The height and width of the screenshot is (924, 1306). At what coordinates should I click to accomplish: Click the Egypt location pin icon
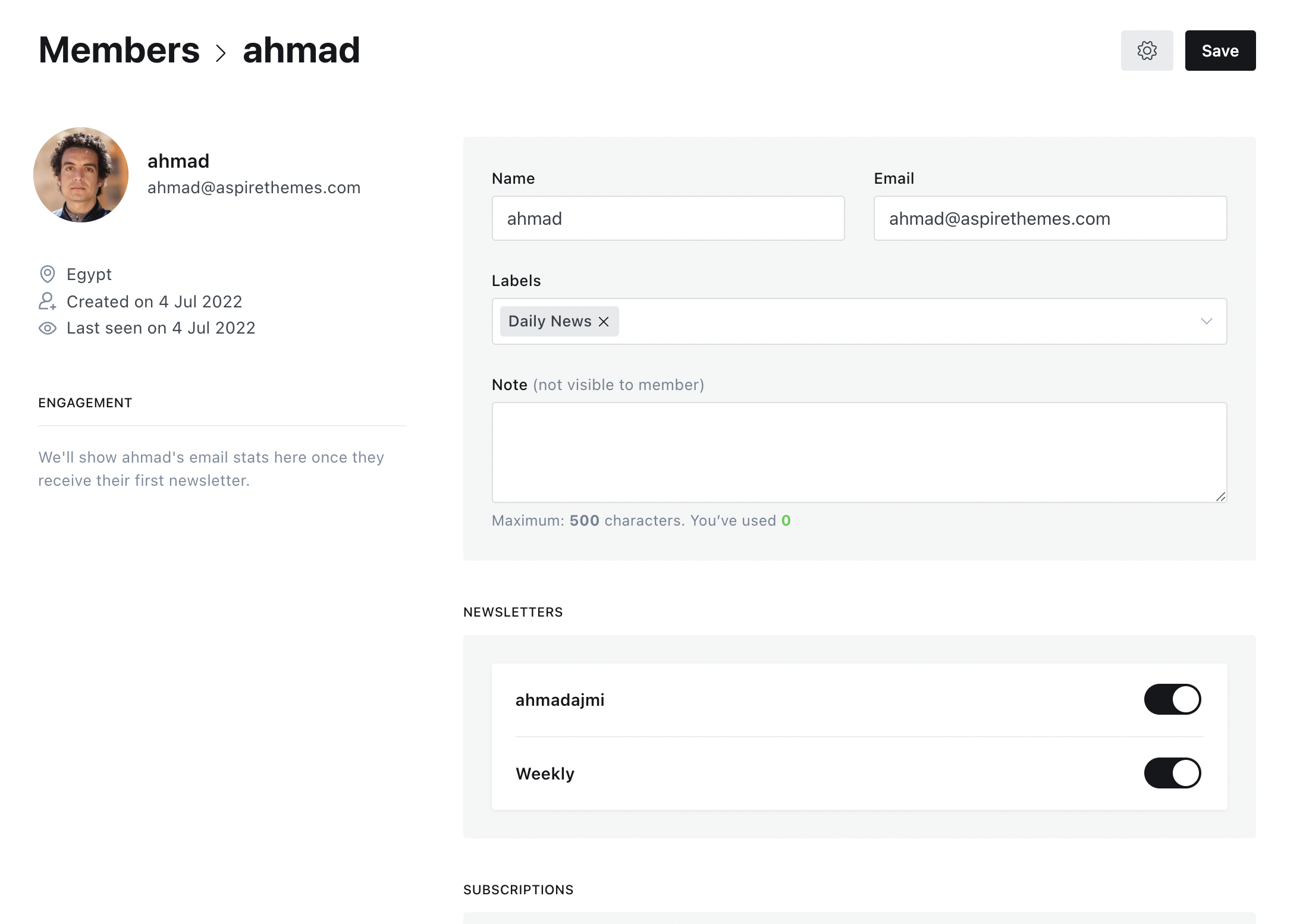[48, 274]
